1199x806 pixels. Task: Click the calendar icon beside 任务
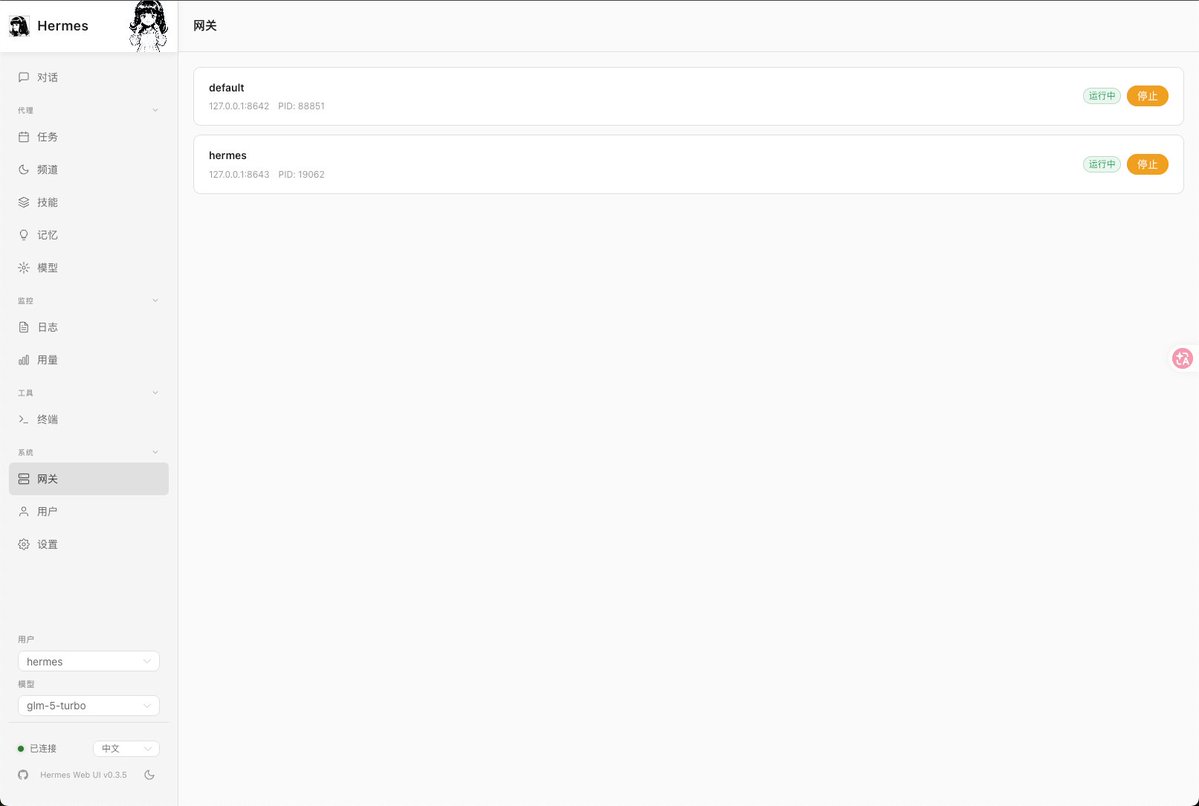[x=24, y=137]
